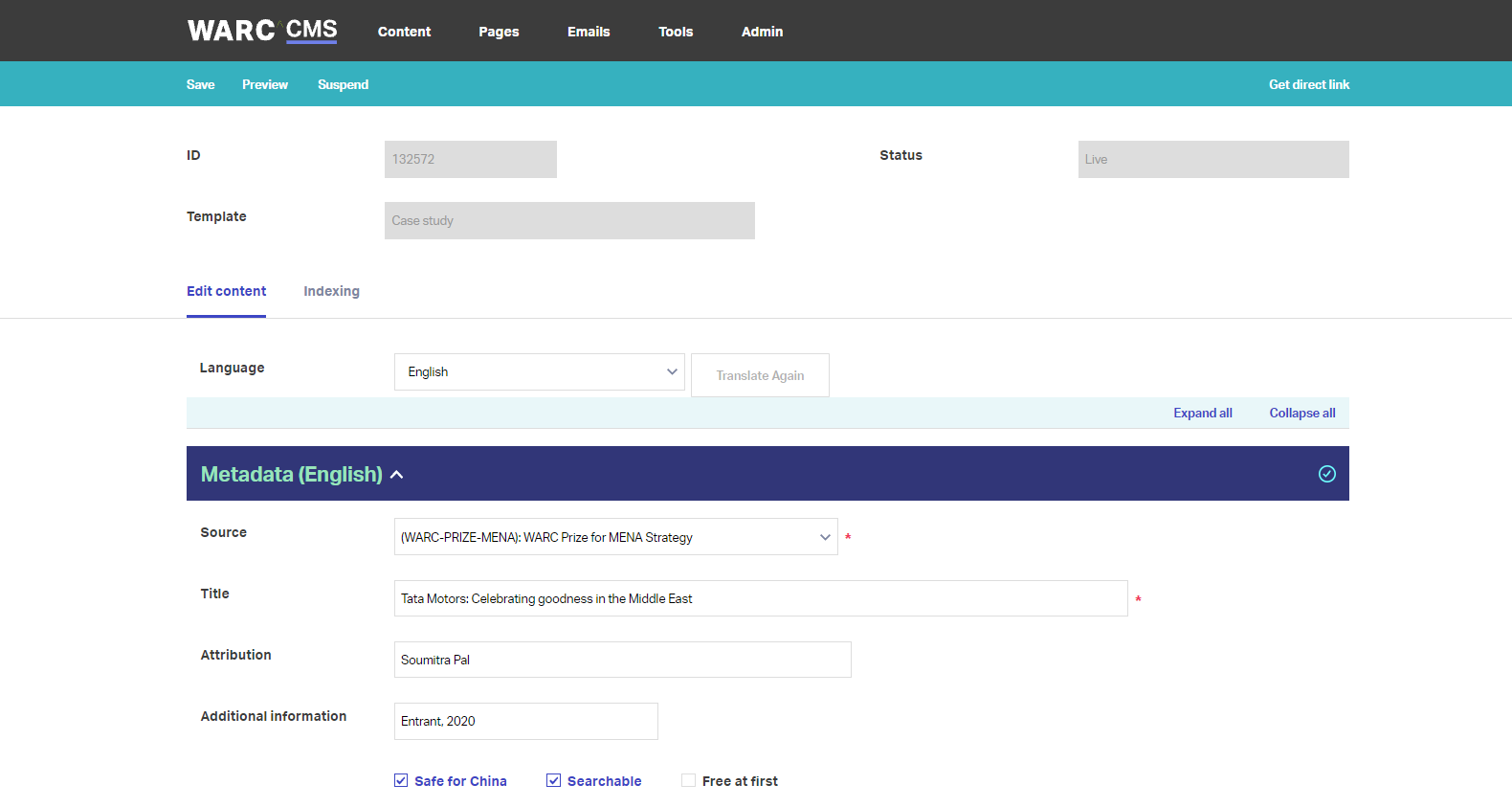The width and height of the screenshot is (1512, 807).
Task: Enable the Free at first checkbox
Action: click(688, 780)
